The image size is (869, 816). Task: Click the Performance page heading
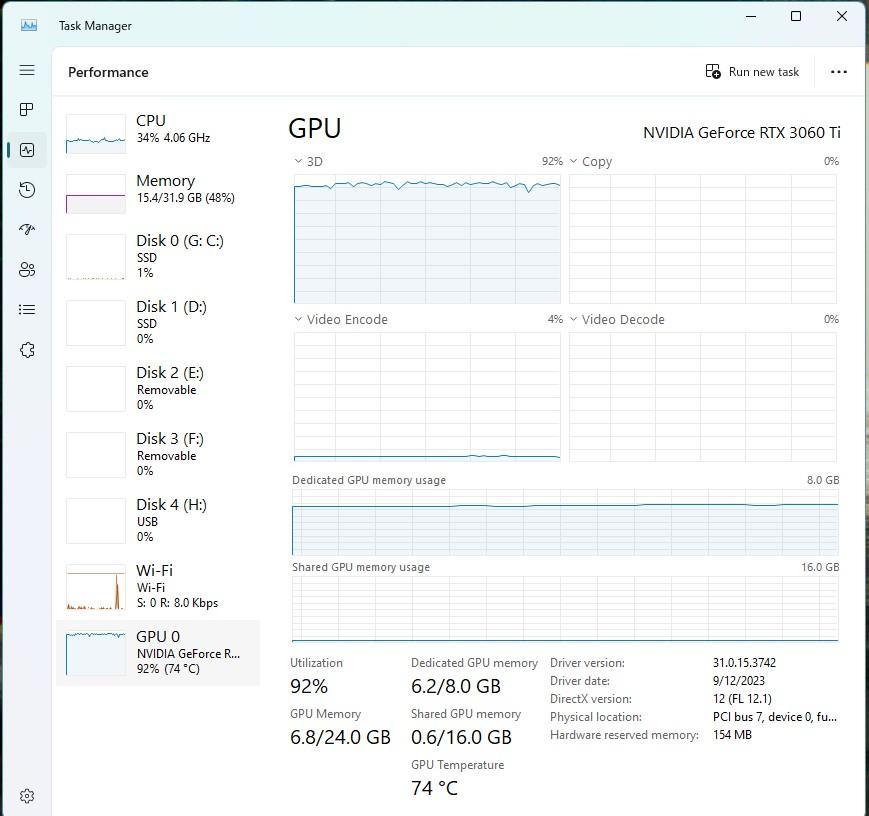[108, 72]
